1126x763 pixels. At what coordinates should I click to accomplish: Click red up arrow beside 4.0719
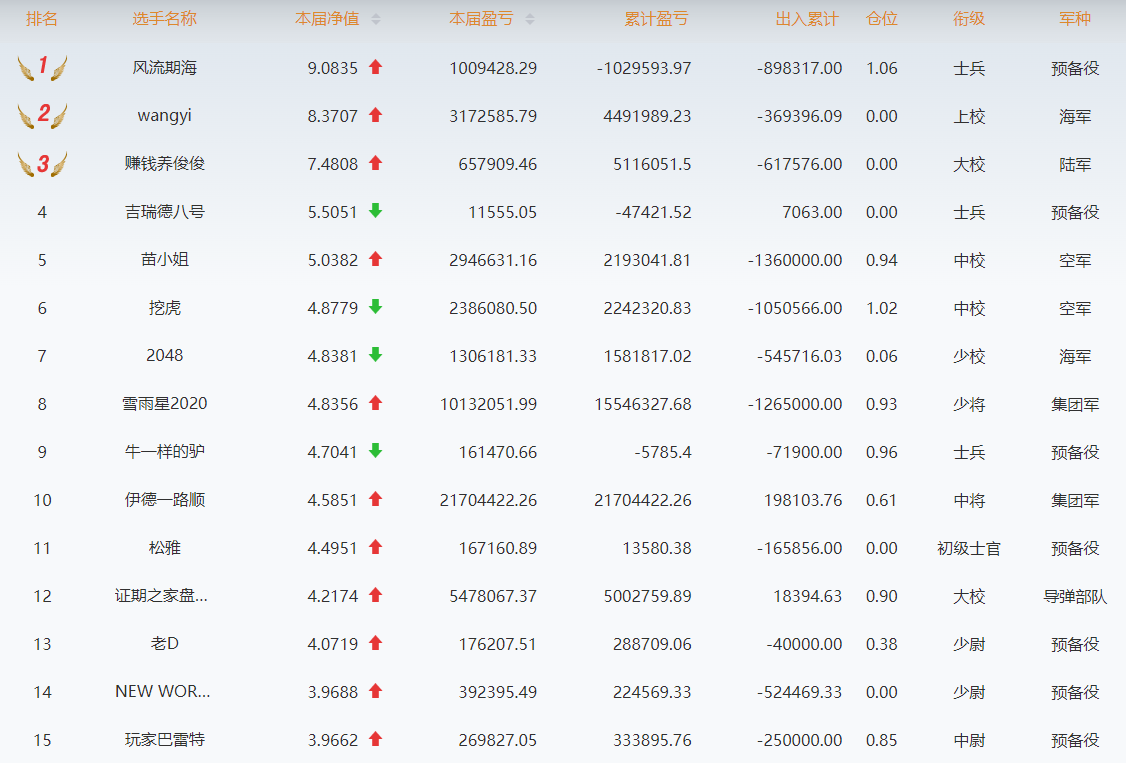(375, 643)
